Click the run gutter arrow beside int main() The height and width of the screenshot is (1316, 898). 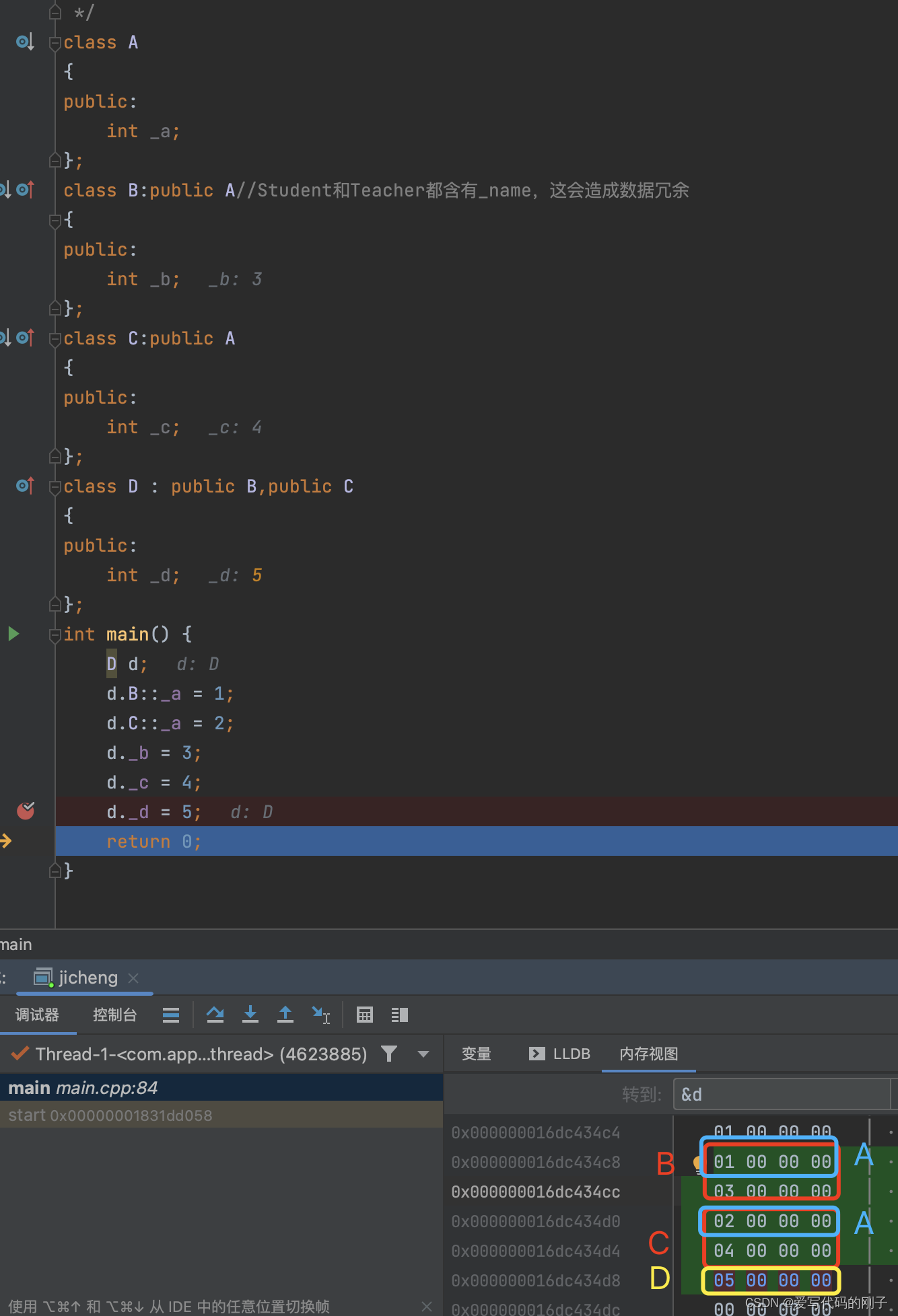13,634
